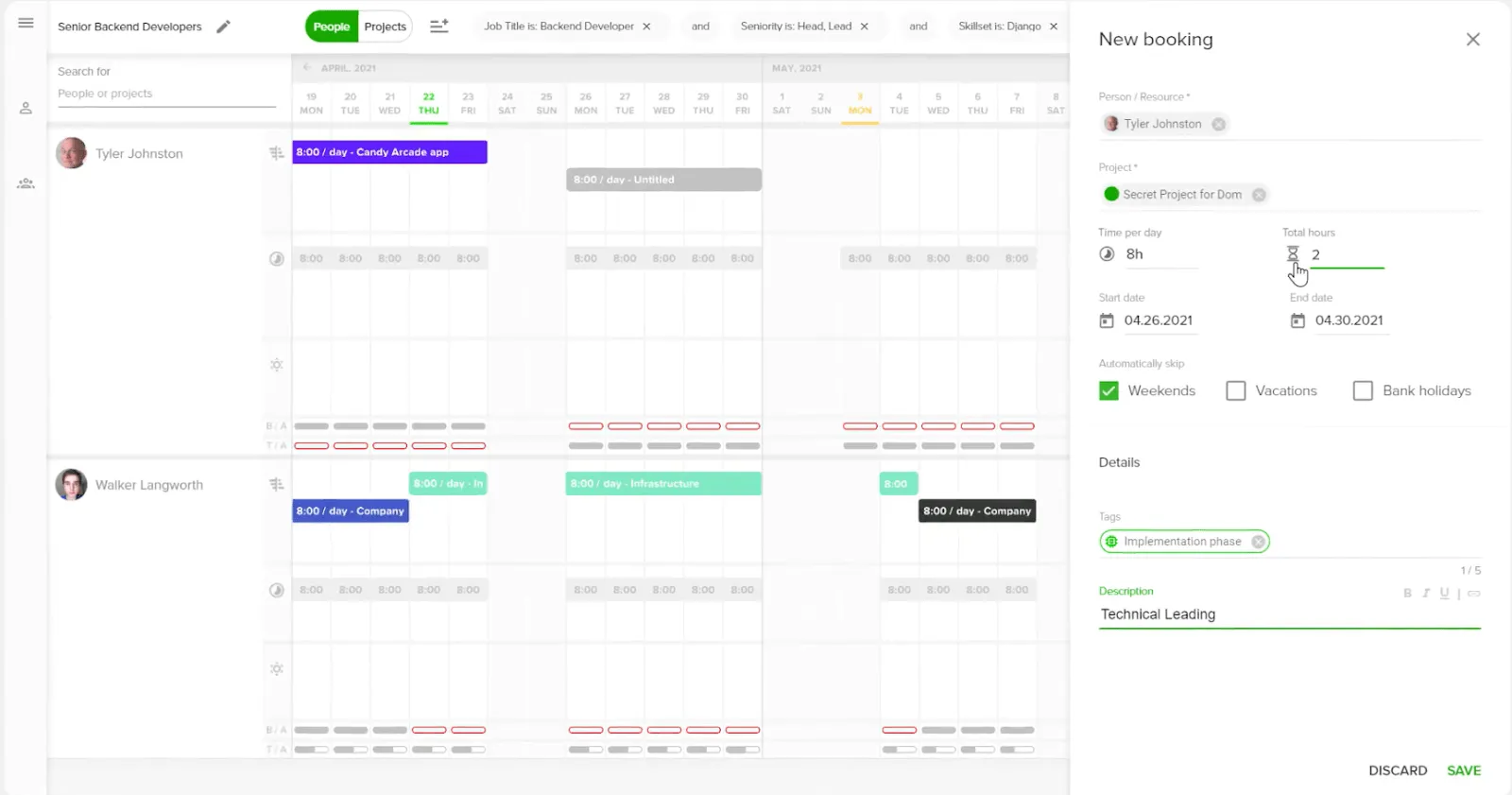The width and height of the screenshot is (1512, 795).
Task: Switch to the People view
Action: click(x=332, y=26)
